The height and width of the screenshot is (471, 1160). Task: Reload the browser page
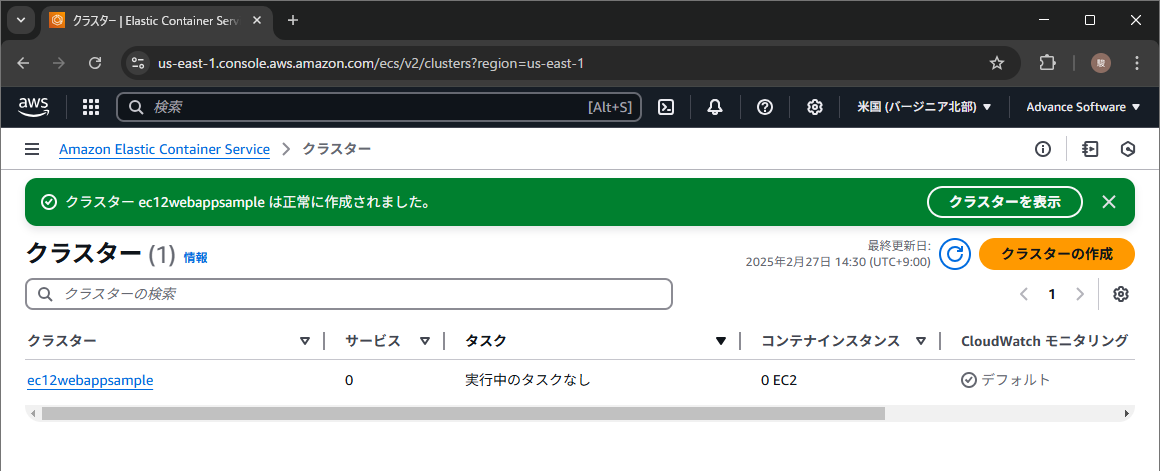pyautogui.click(x=95, y=64)
